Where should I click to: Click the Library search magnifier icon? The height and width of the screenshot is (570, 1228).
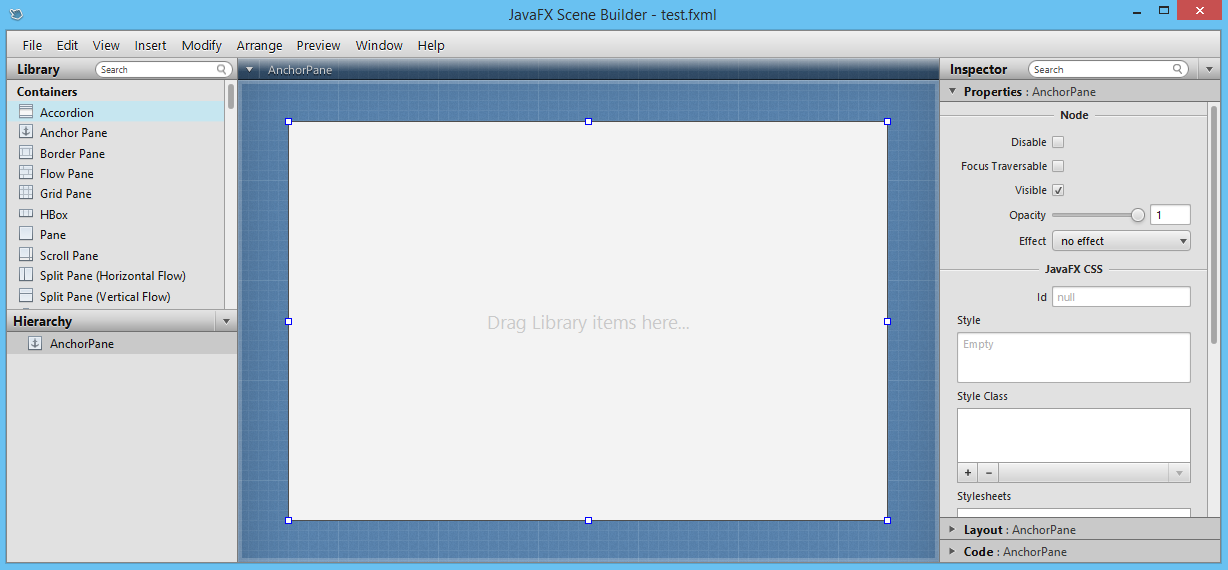click(222, 69)
